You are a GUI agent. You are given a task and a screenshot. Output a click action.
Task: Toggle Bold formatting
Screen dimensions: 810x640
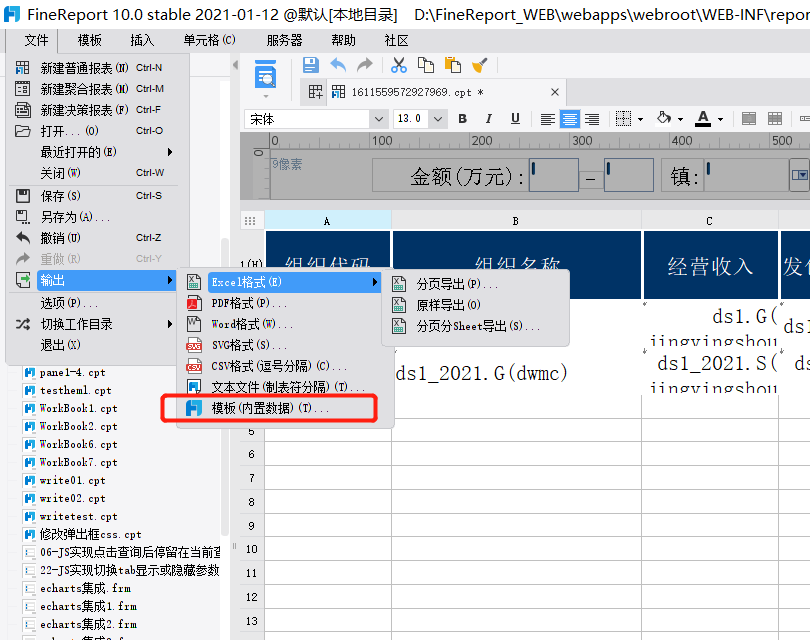(x=463, y=119)
